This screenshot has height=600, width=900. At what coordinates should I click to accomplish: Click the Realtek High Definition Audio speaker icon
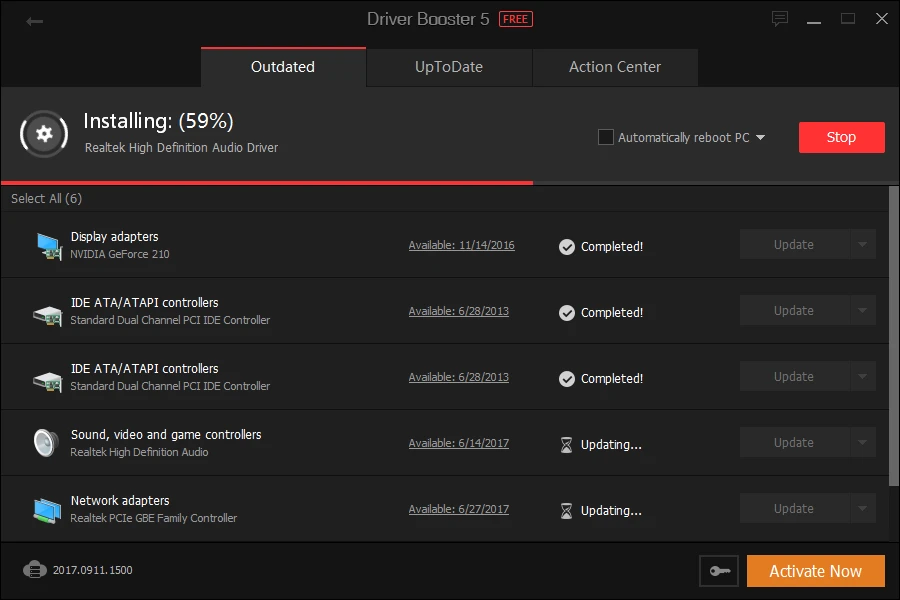click(x=45, y=442)
